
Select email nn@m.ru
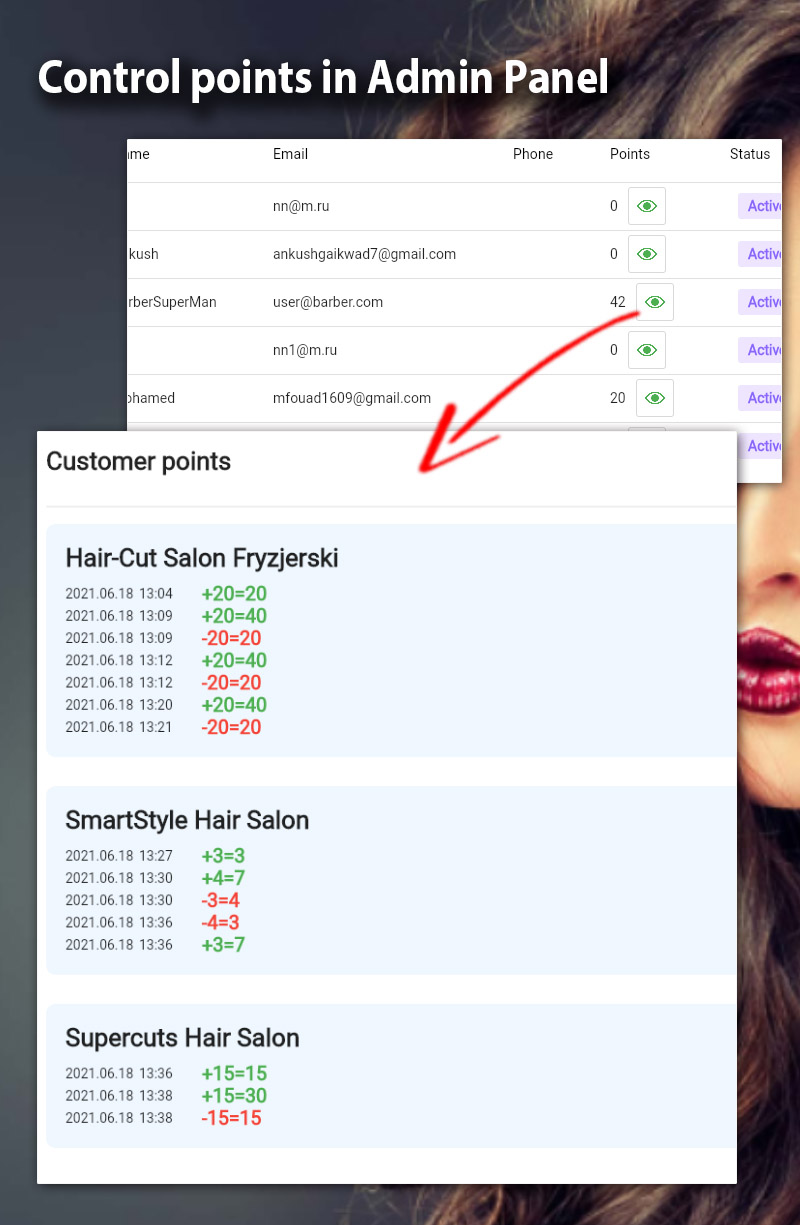pyautogui.click(x=301, y=206)
